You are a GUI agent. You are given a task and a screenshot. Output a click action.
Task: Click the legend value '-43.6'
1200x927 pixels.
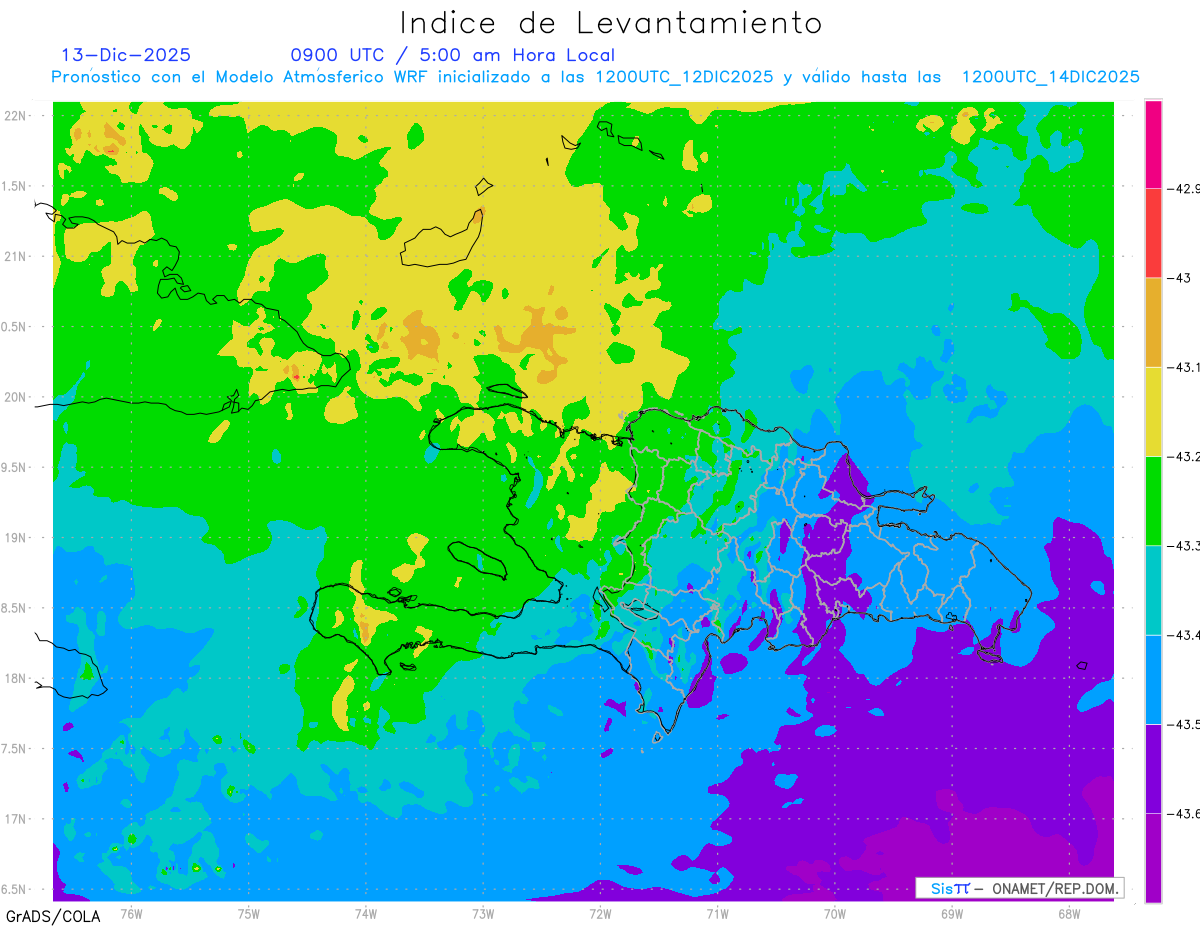click(1184, 813)
